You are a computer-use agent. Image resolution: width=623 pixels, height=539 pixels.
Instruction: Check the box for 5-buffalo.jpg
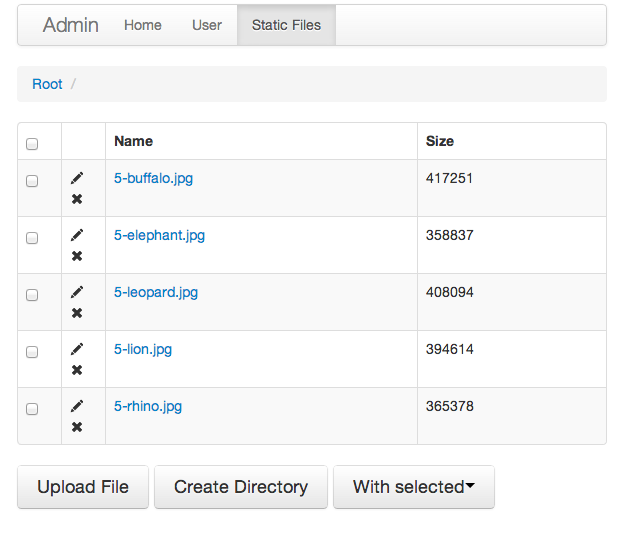[x=32, y=181]
